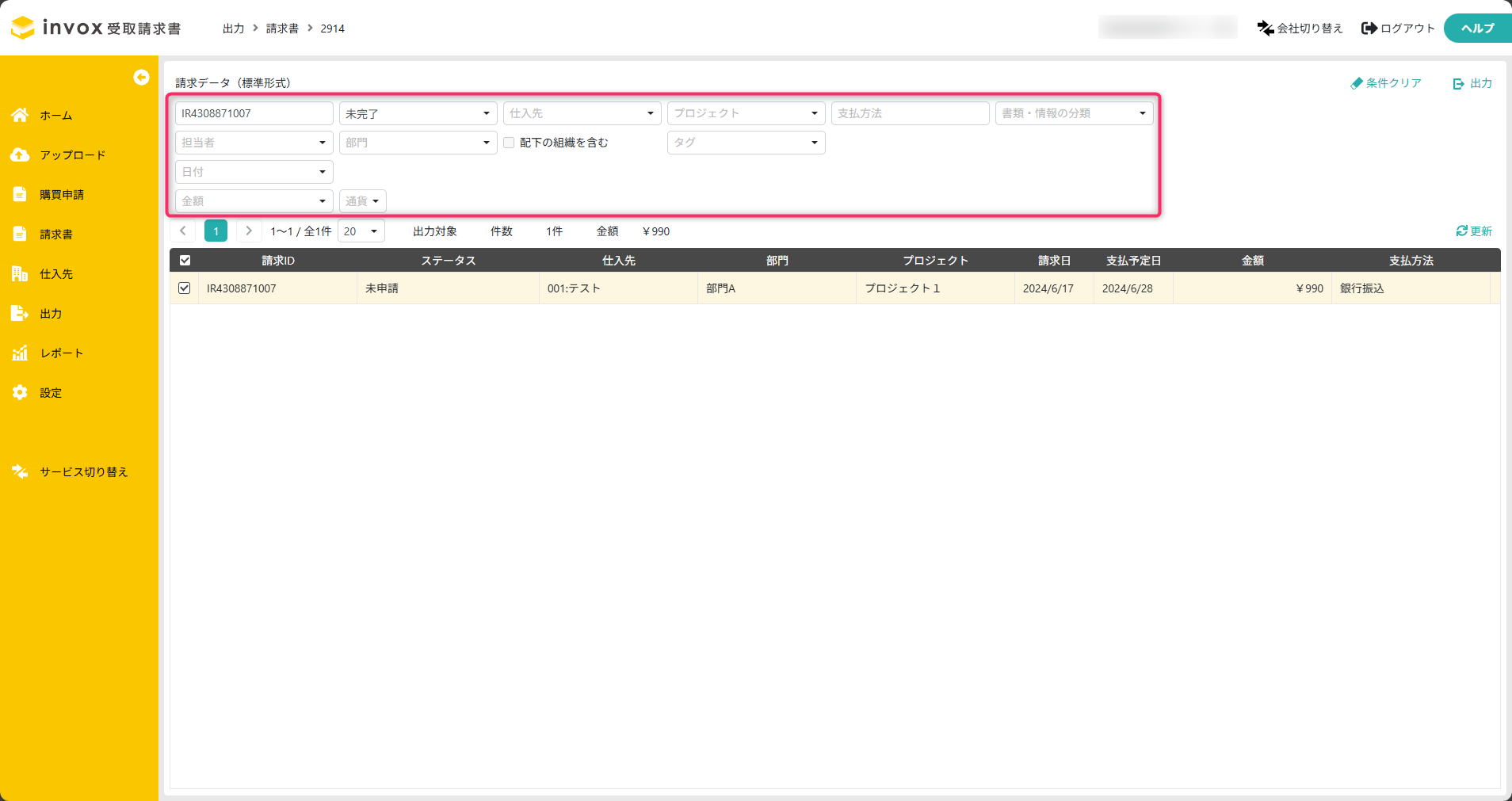Viewport: 1512px width, 801px height.
Task: Click the 支払方法 input field
Action: click(910, 113)
